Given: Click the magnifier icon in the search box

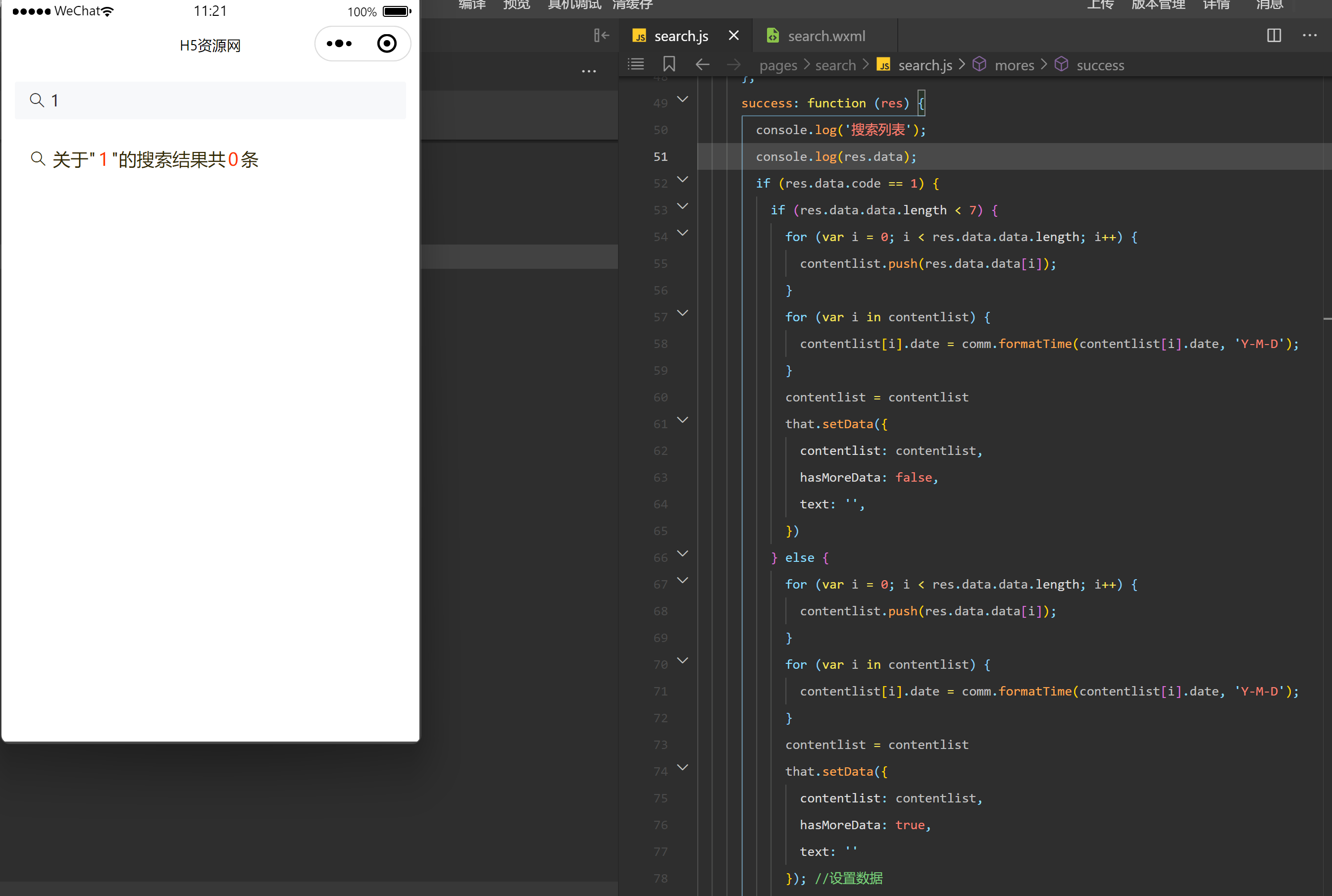Looking at the screenshot, I should pos(37,100).
